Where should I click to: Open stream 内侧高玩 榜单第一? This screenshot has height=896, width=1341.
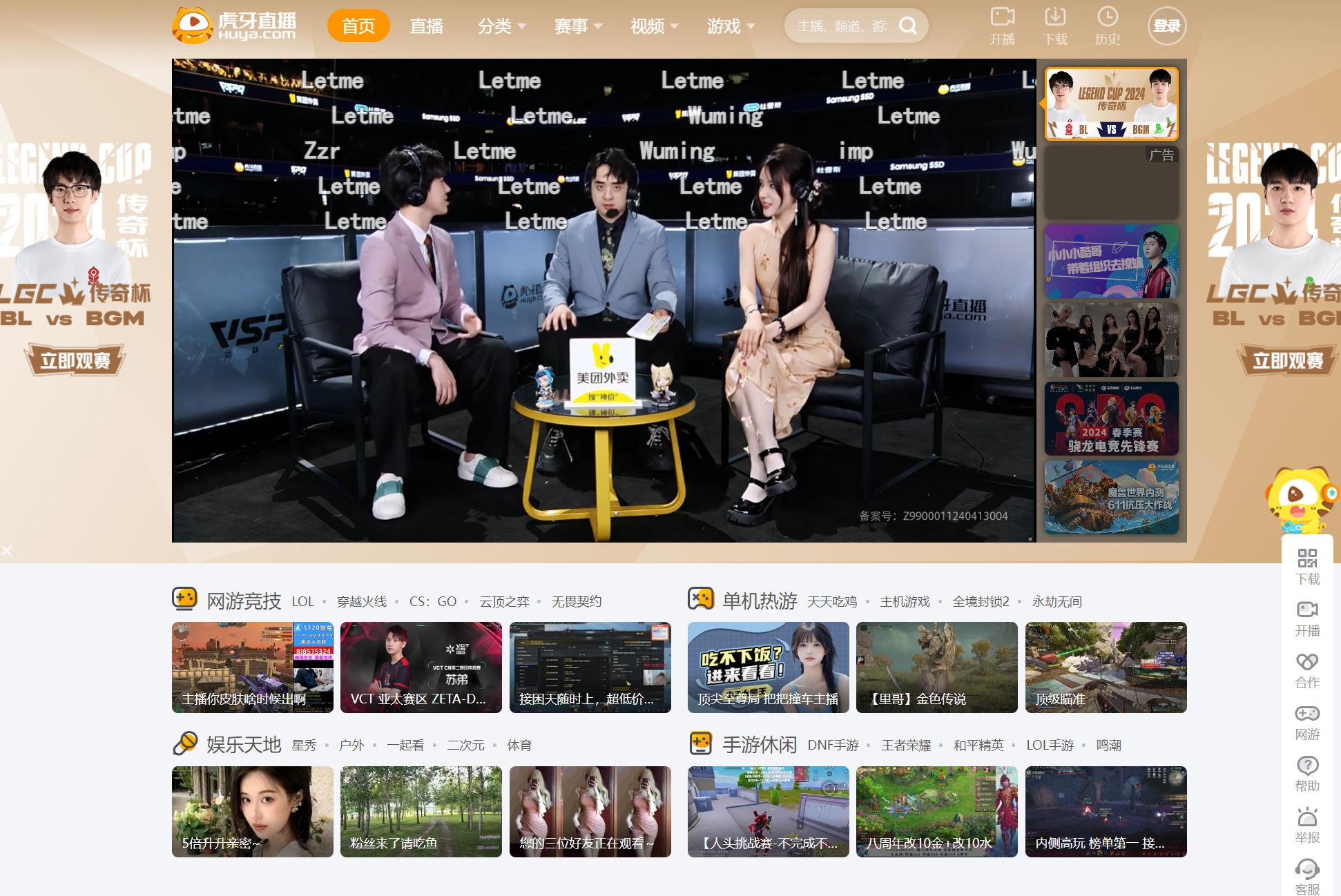tap(1106, 812)
